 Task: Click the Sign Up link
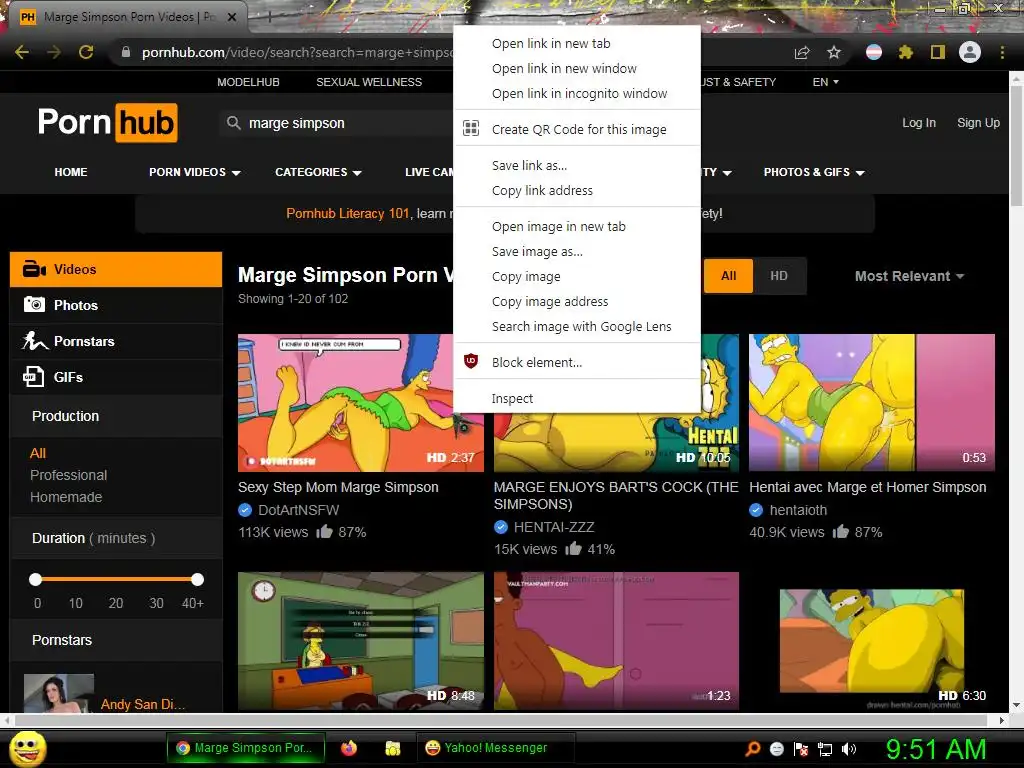[978, 123]
